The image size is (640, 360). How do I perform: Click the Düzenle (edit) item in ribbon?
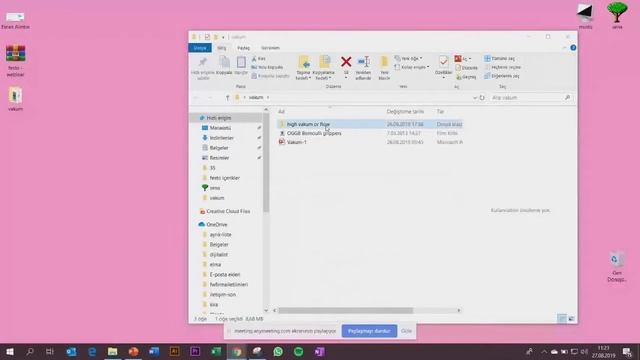point(466,68)
